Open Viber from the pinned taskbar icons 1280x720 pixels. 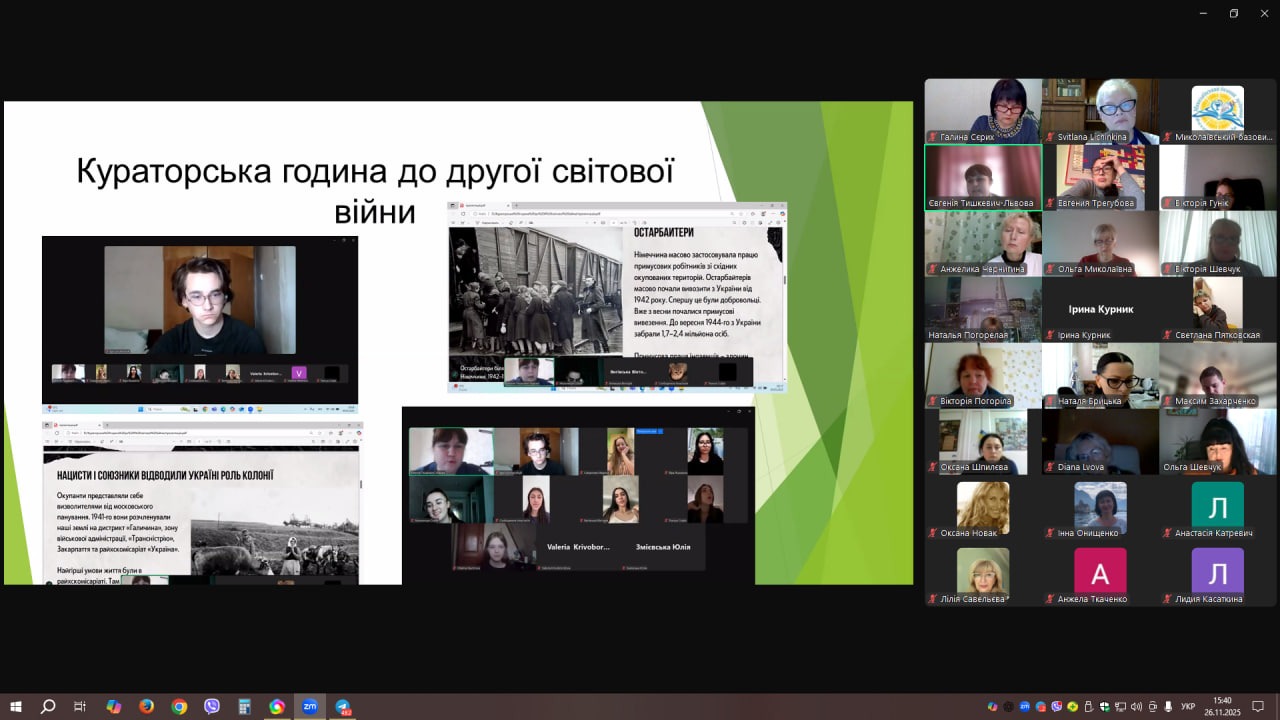point(212,706)
